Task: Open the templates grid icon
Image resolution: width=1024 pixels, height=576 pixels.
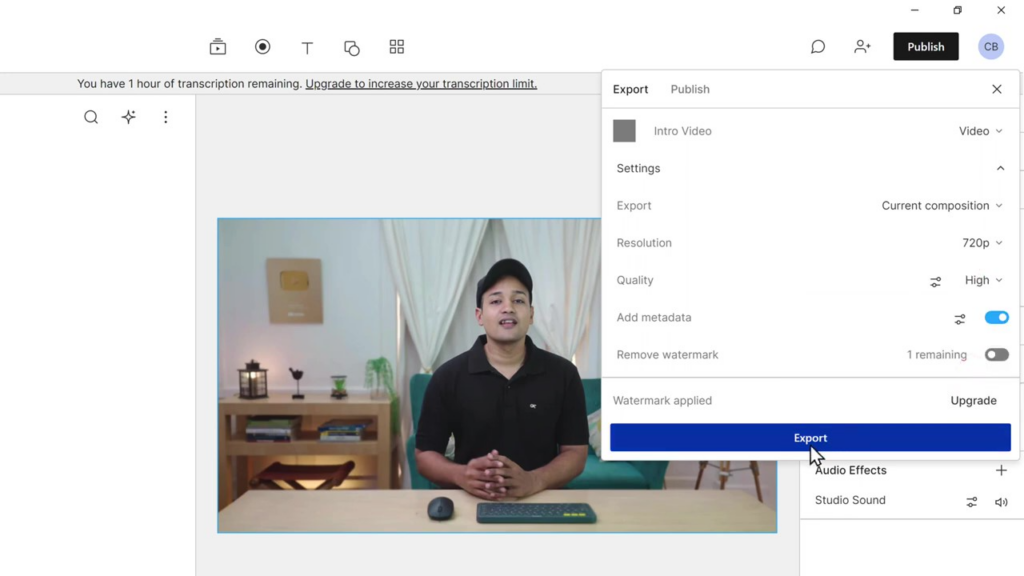Action: [x=396, y=46]
